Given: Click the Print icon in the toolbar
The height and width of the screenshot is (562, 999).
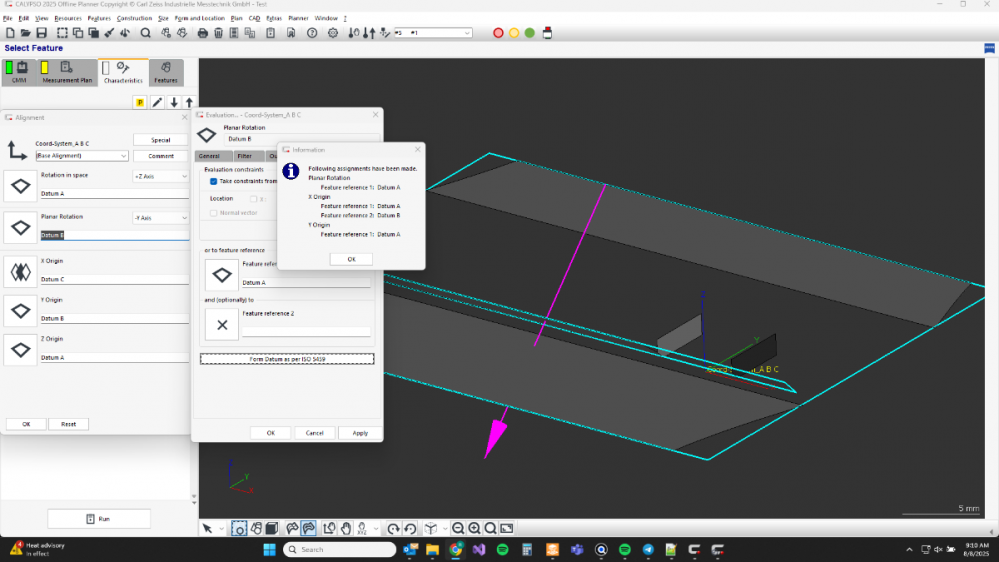Looking at the screenshot, I should pos(203,33).
